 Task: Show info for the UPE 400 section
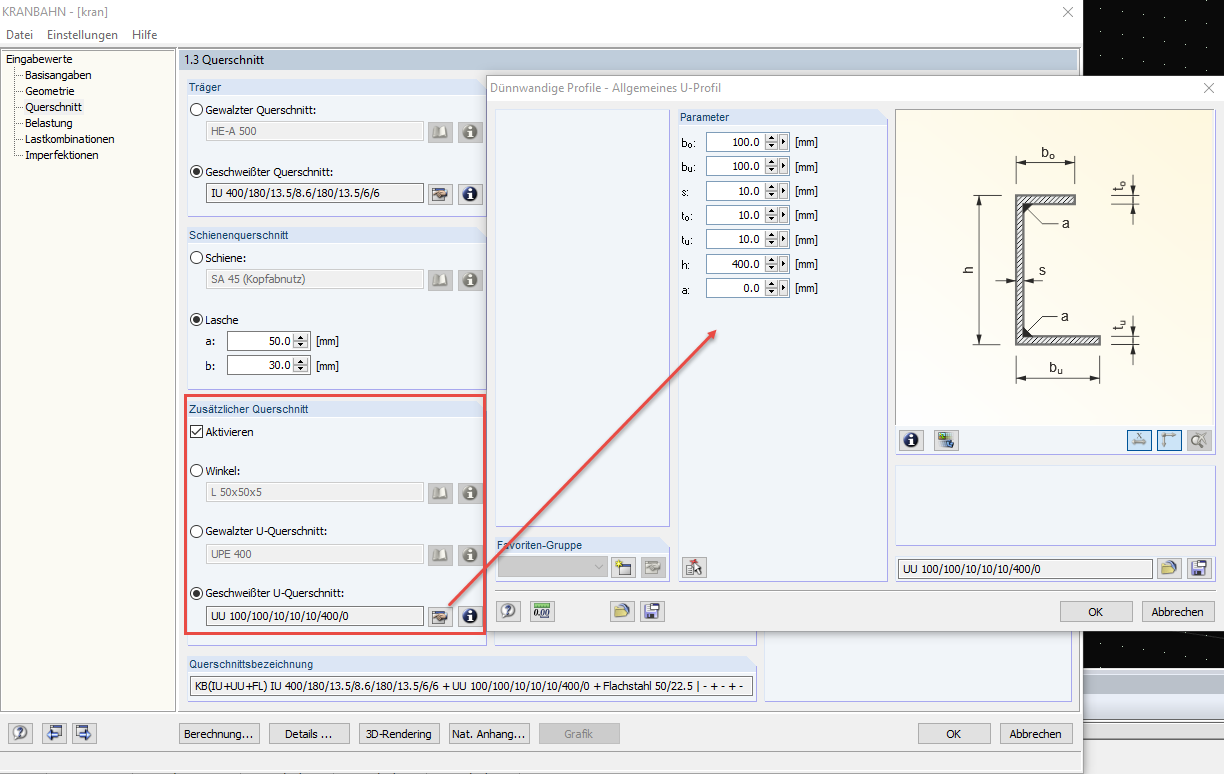pyautogui.click(x=470, y=555)
